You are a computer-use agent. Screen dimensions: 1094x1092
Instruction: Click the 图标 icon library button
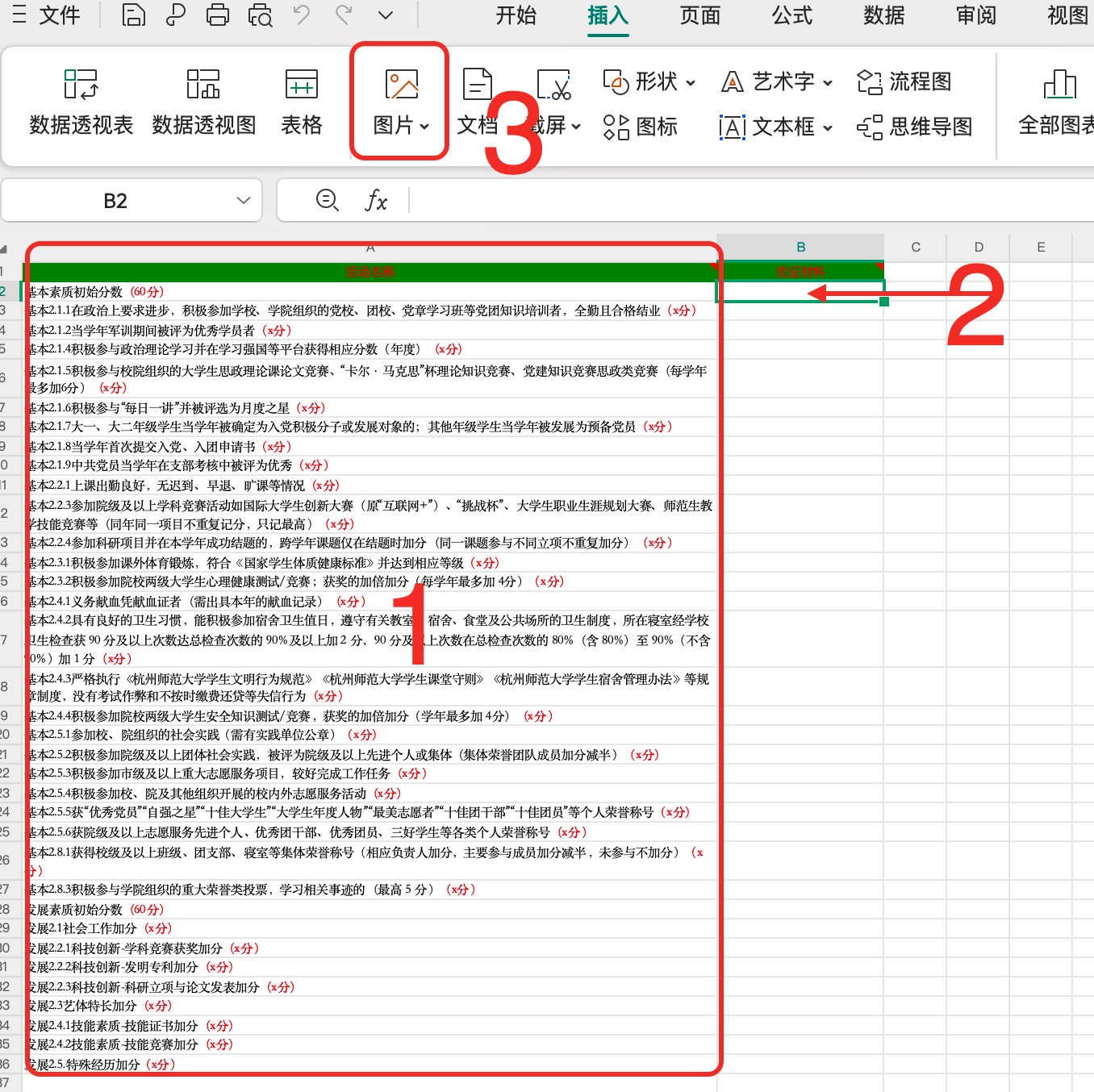click(x=640, y=127)
